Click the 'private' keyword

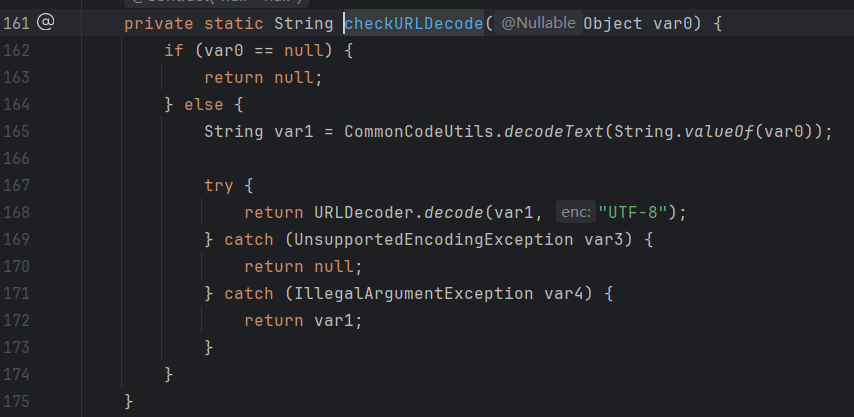point(155,22)
